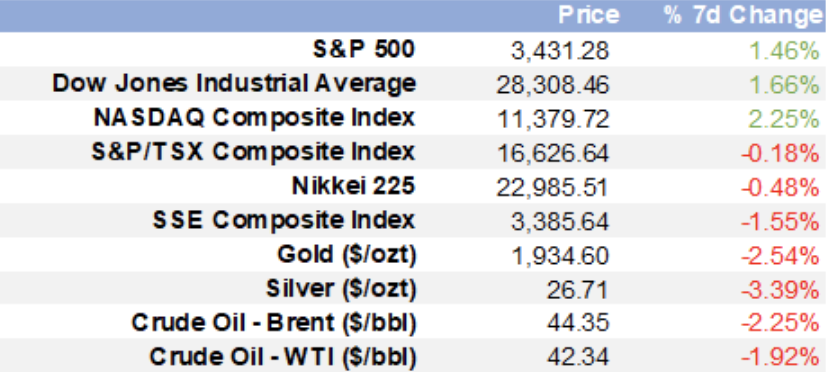Select the Silver ($/ozt) label
This screenshot has width=826, height=372.
(x=341, y=289)
